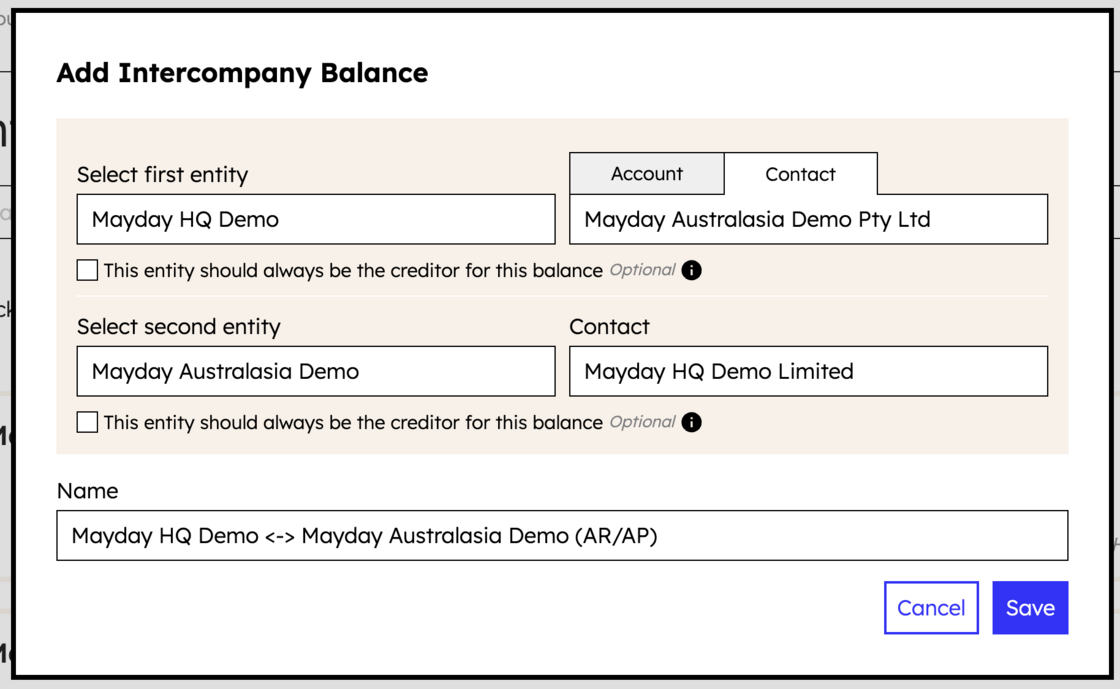Open contact field showing Mayday Australasia Demo Pty Ltd
1120x689 pixels.
point(809,219)
